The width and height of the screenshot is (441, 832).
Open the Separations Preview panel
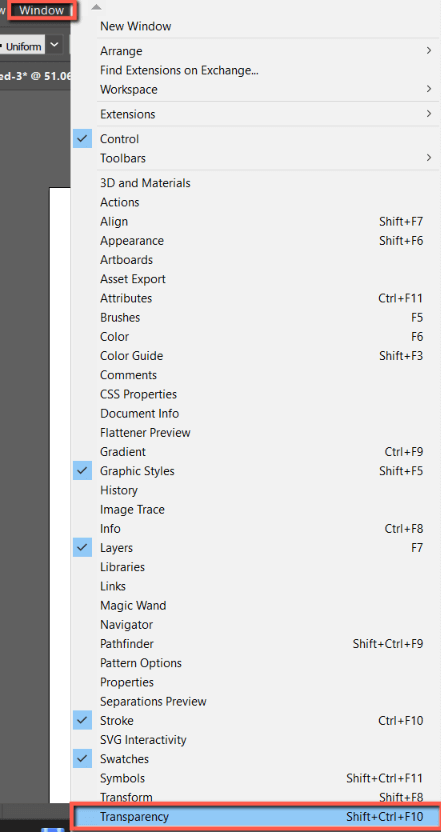[x=256, y=701]
